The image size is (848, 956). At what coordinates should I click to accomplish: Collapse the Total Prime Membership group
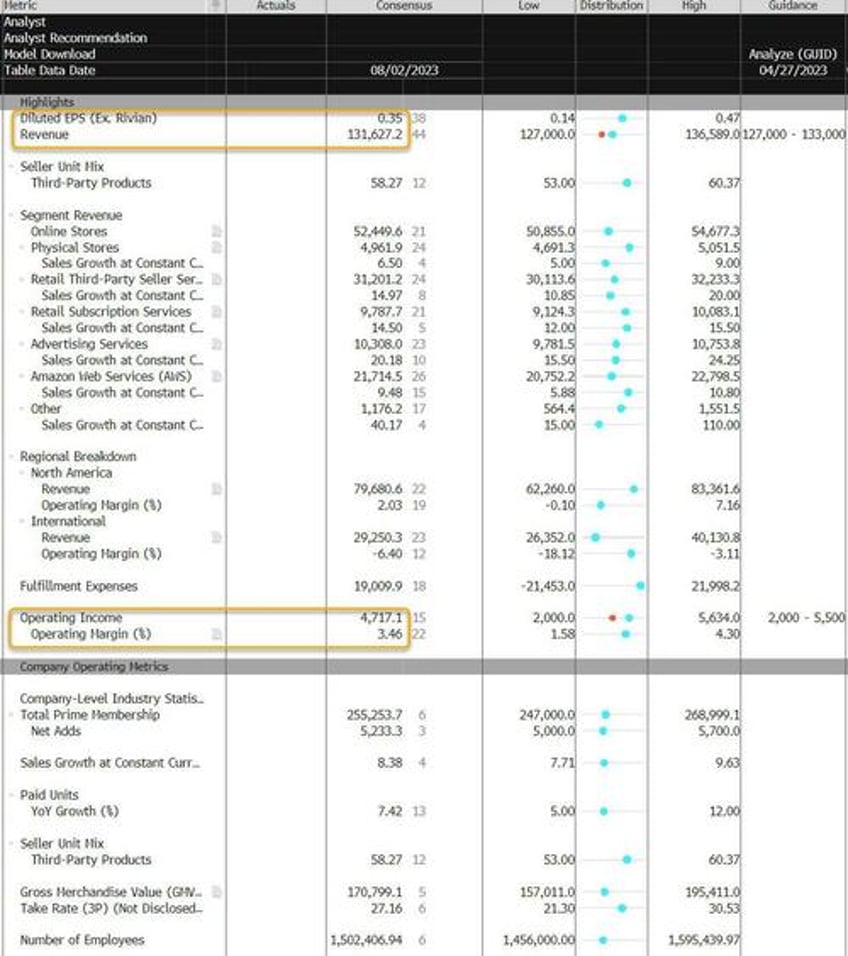[12, 715]
